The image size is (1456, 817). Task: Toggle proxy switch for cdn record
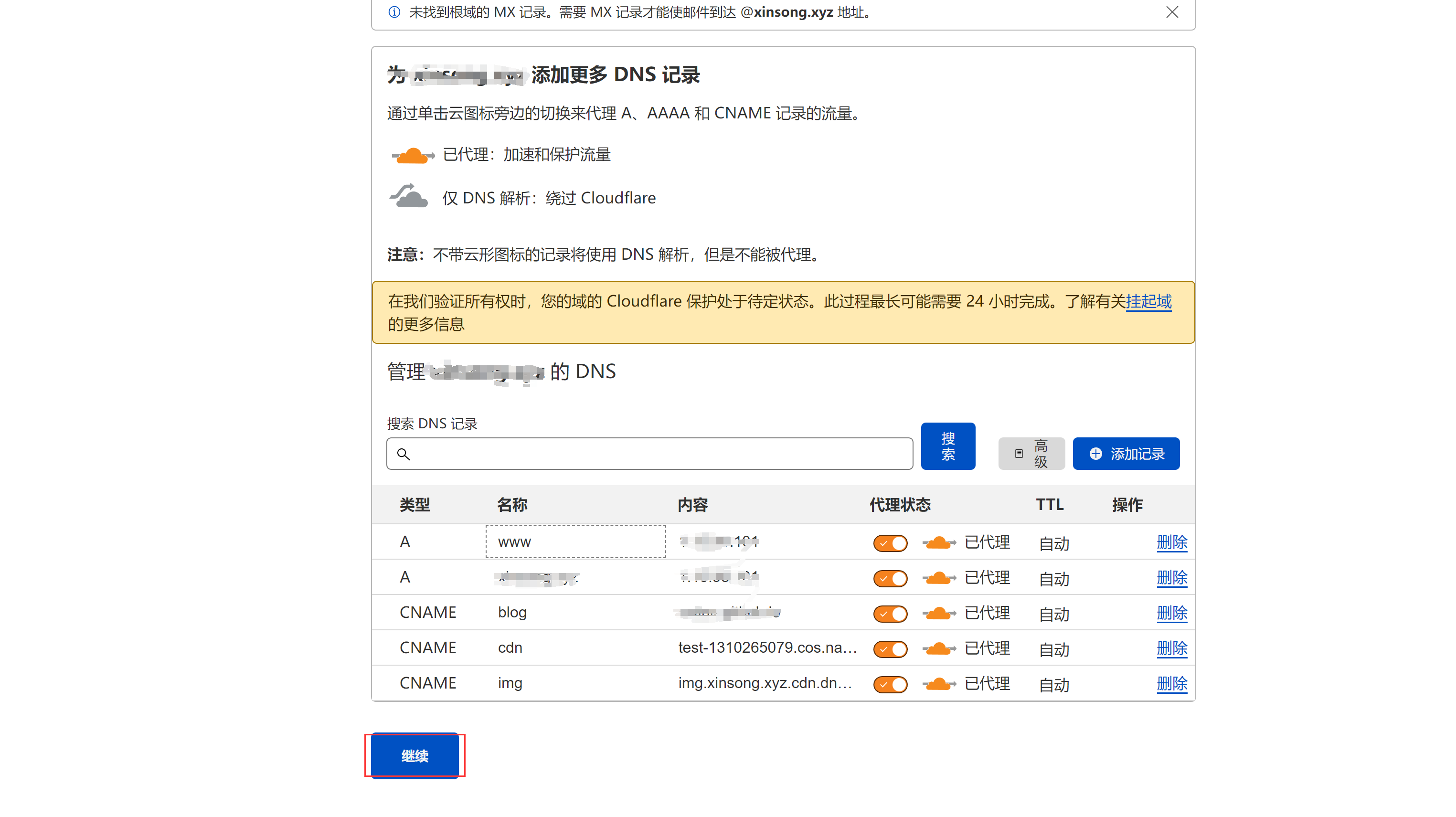890,648
